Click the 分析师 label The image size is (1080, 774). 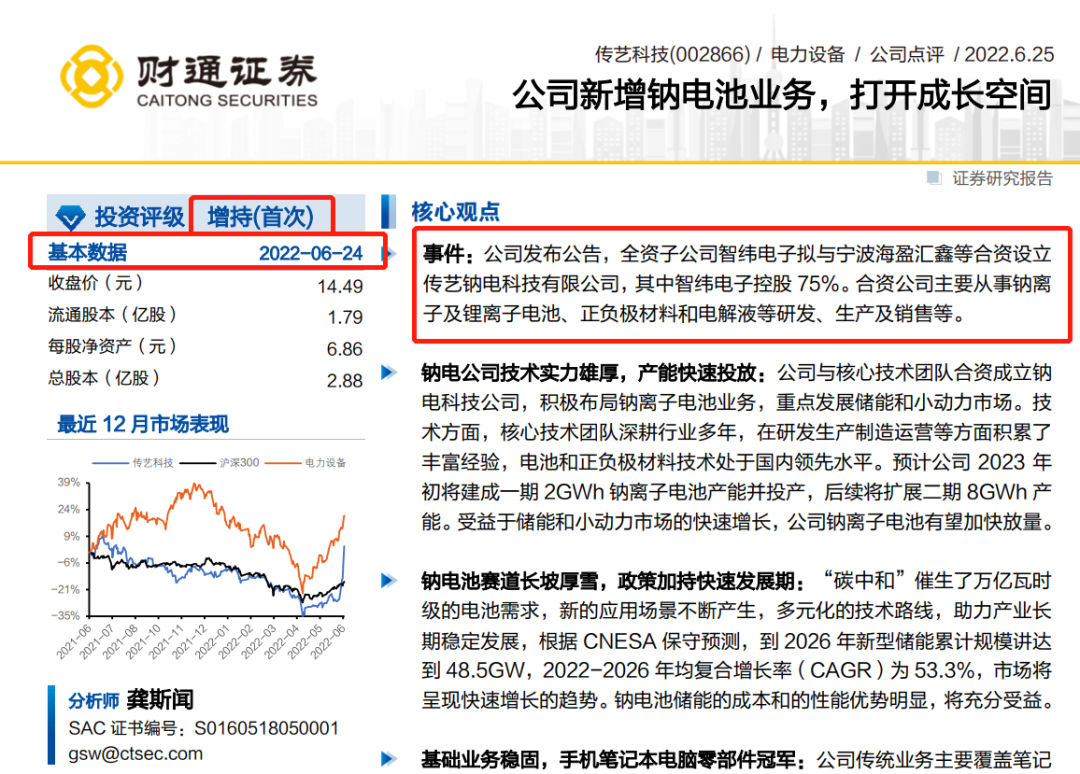click(x=94, y=701)
